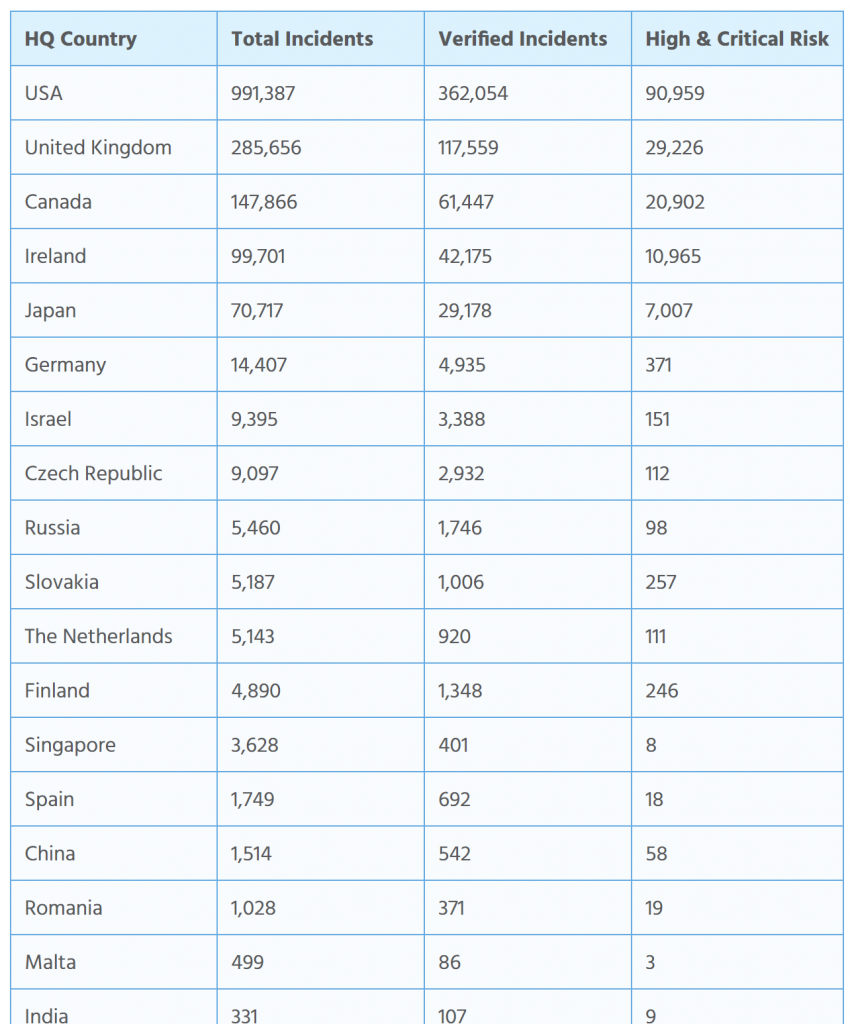
Task: Click China's verified incidents value 542
Action: click(454, 854)
